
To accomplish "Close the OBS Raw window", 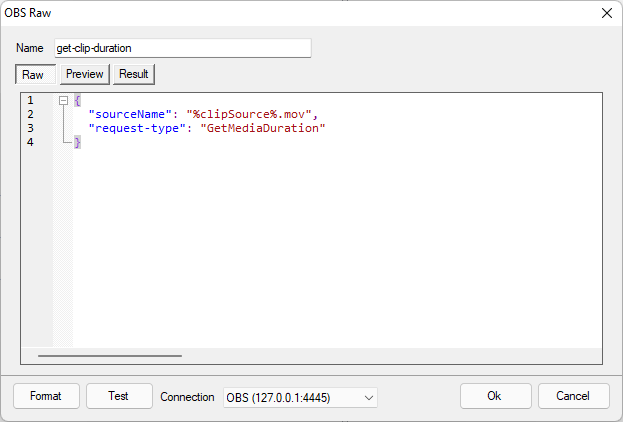I will point(605,13).
